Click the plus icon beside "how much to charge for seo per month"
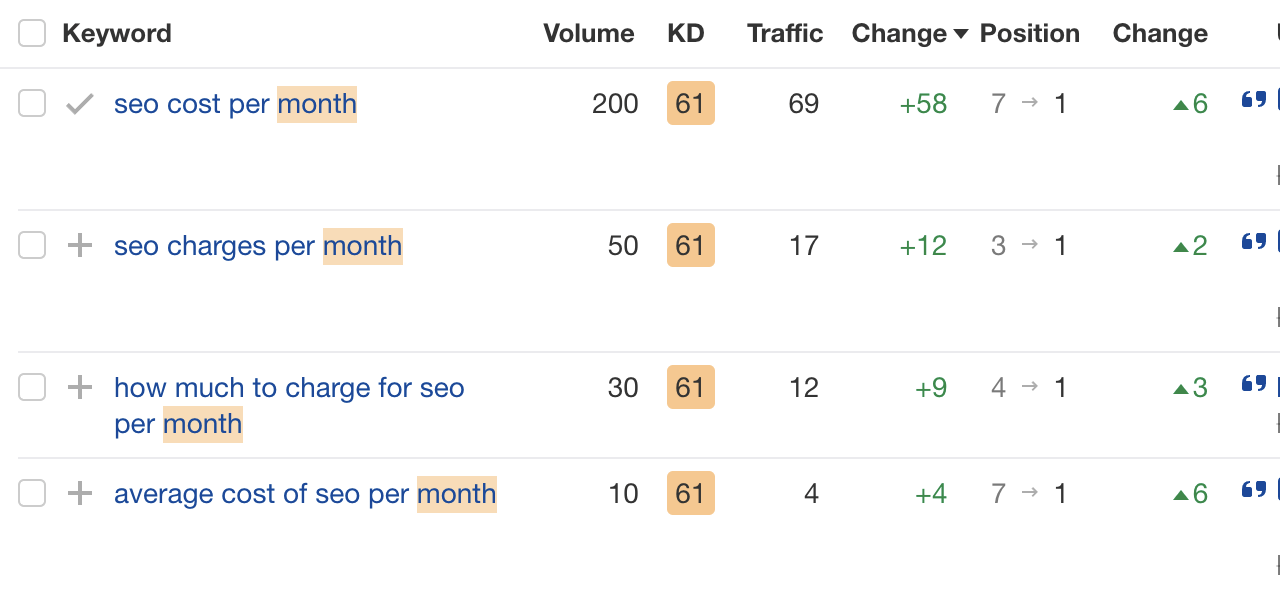1280x594 pixels. [79, 387]
